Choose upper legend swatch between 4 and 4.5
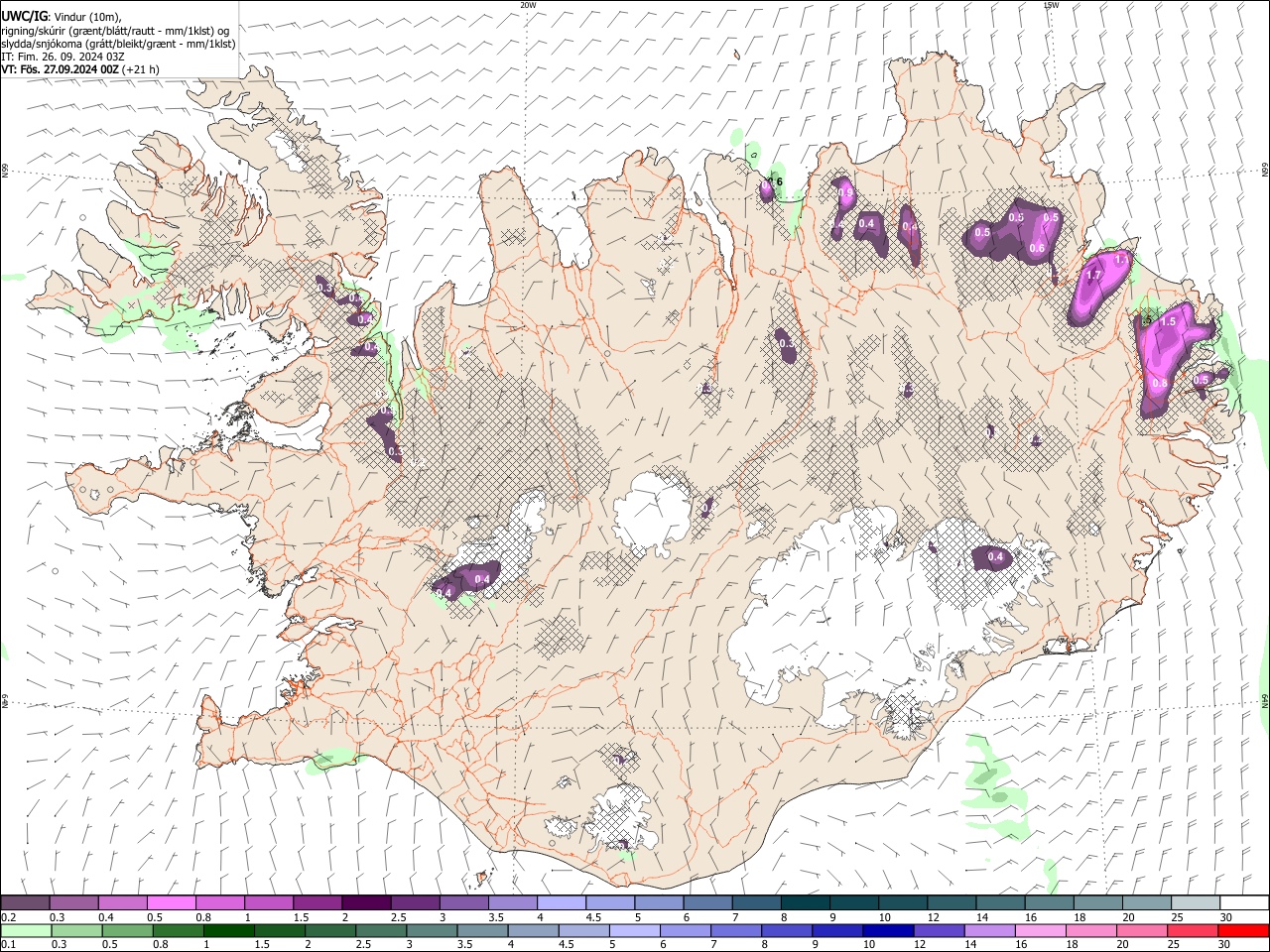Viewport: 1270px width, 952px height. click(x=562, y=903)
